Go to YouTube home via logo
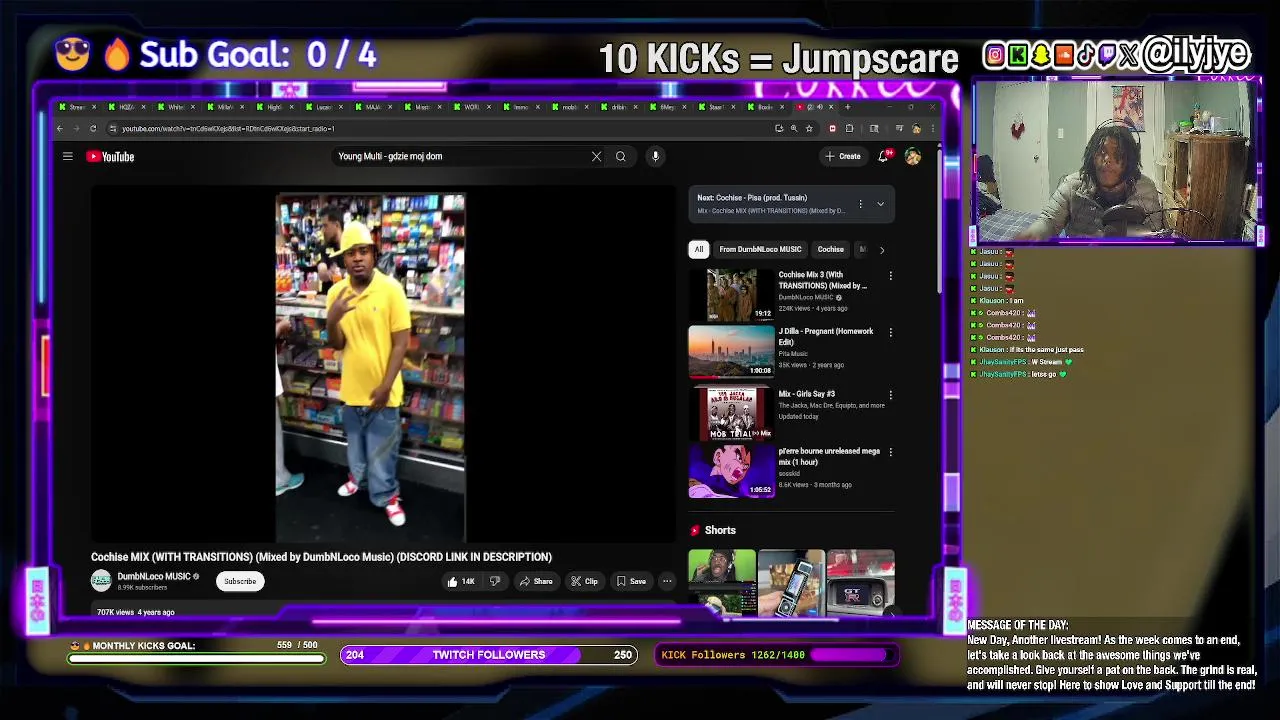1280x720 pixels. (110, 156)
